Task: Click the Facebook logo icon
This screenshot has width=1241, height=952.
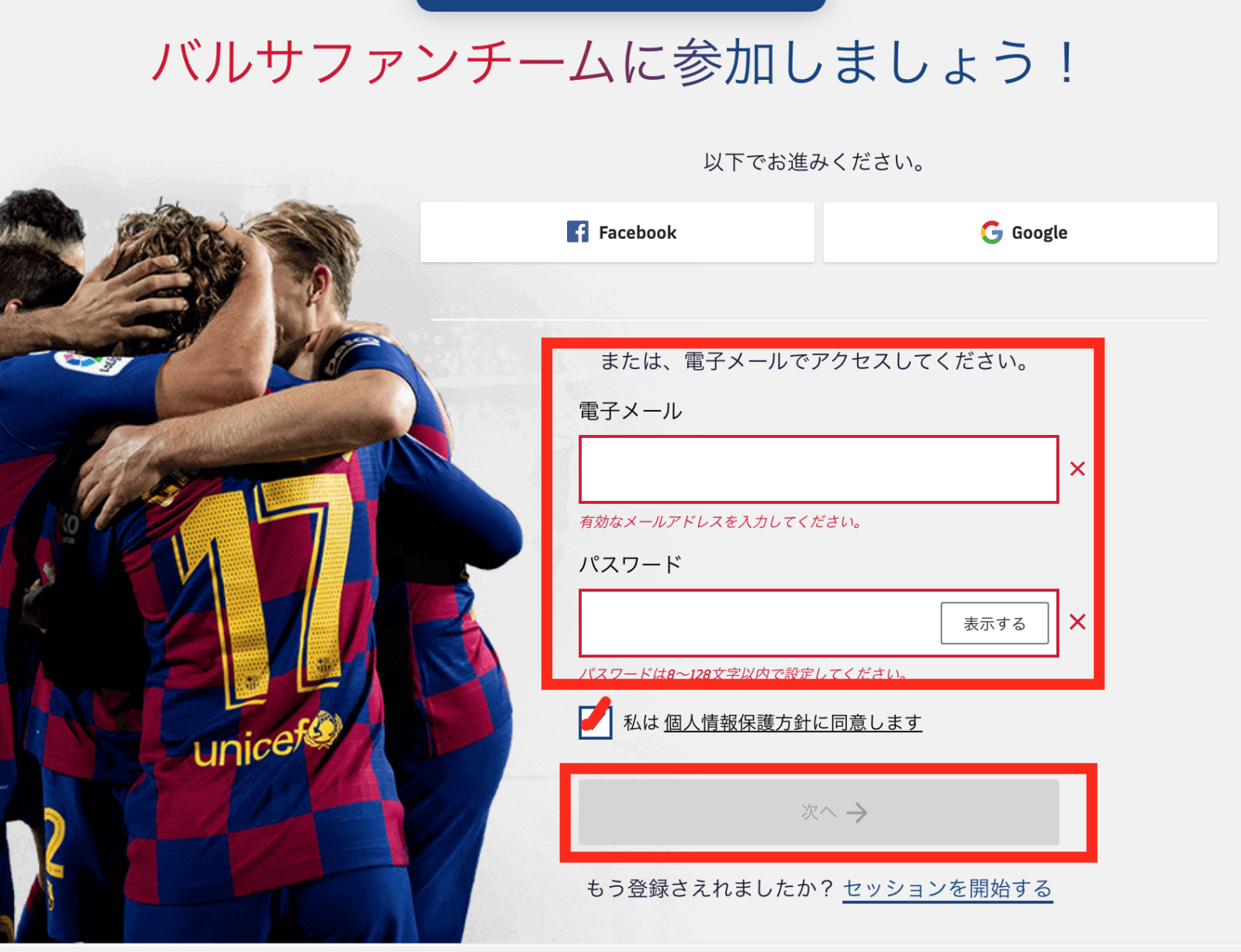Action: pos(577,232)
